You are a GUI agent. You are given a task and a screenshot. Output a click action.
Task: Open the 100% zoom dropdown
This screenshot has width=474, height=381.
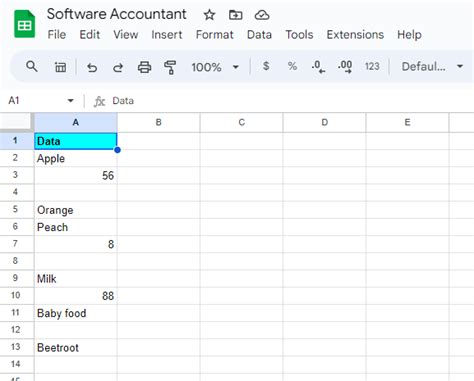(215, 67)
